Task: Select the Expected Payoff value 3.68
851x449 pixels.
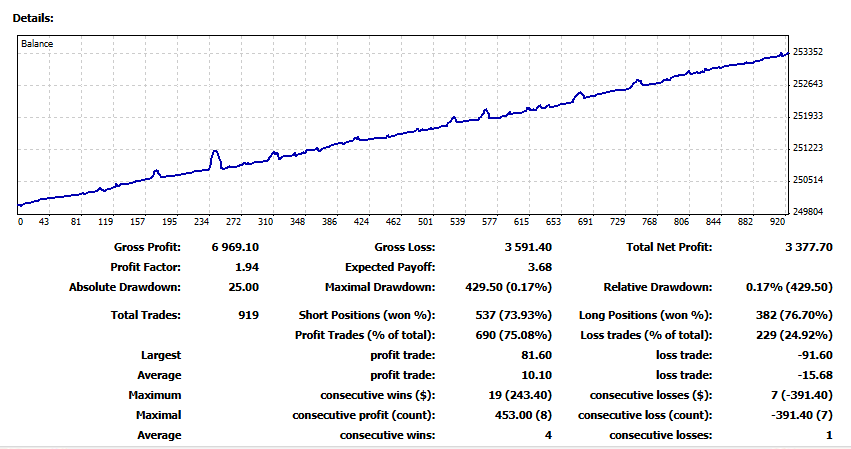Action: tap(540, 268)
